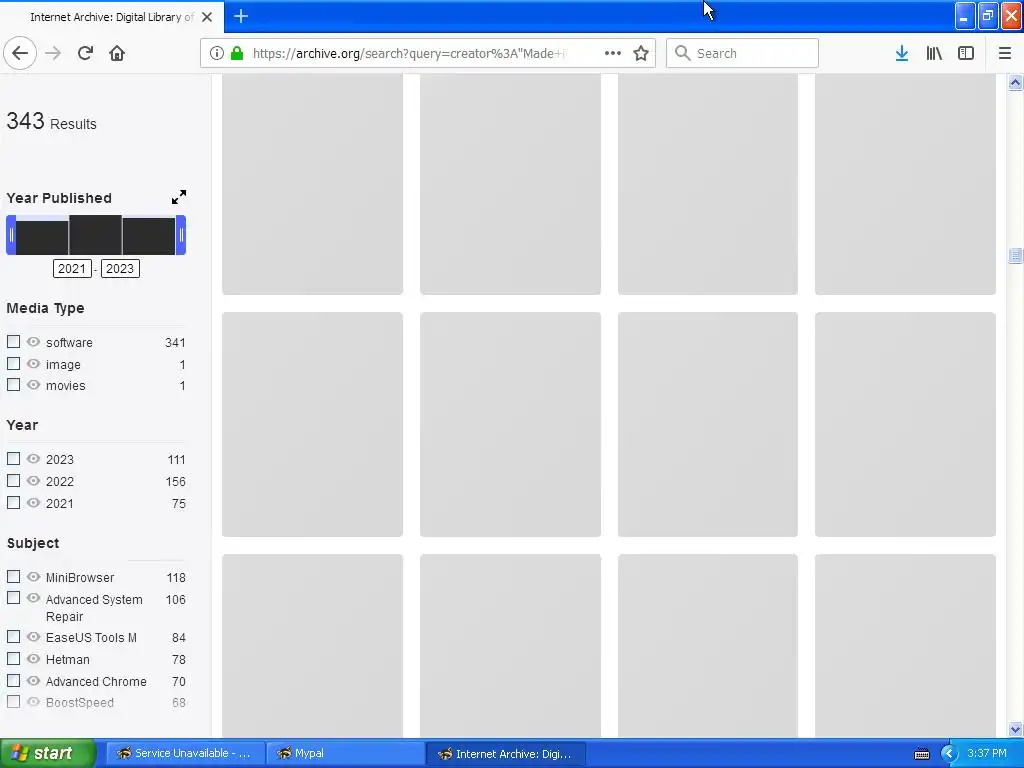Click the on-screen keyboard tray icon
This screenshot has width=1024, height=768.
pyautogui.click(x=921, y=754)
